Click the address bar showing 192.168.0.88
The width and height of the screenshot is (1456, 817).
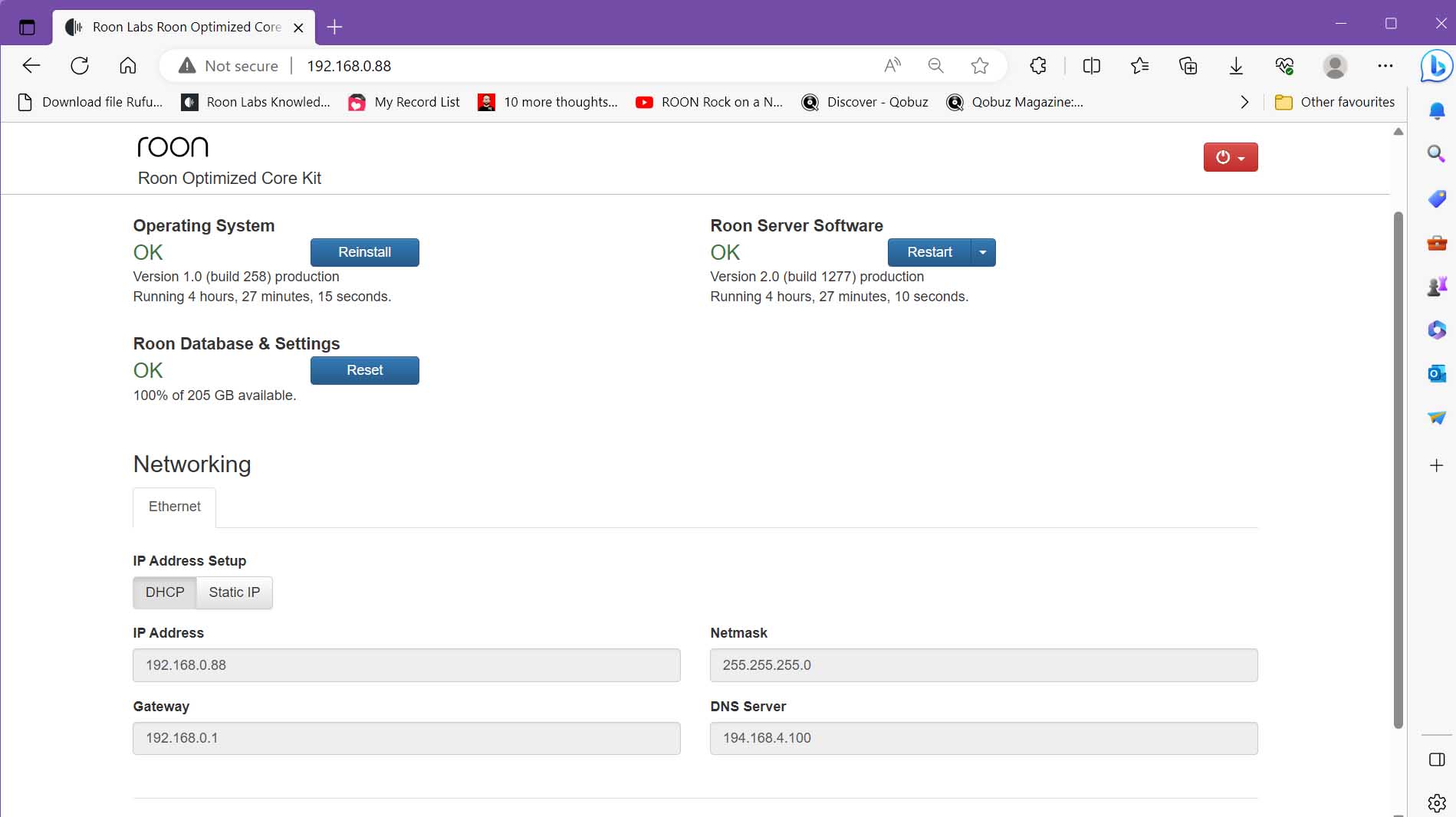click(x=583, y=66)
